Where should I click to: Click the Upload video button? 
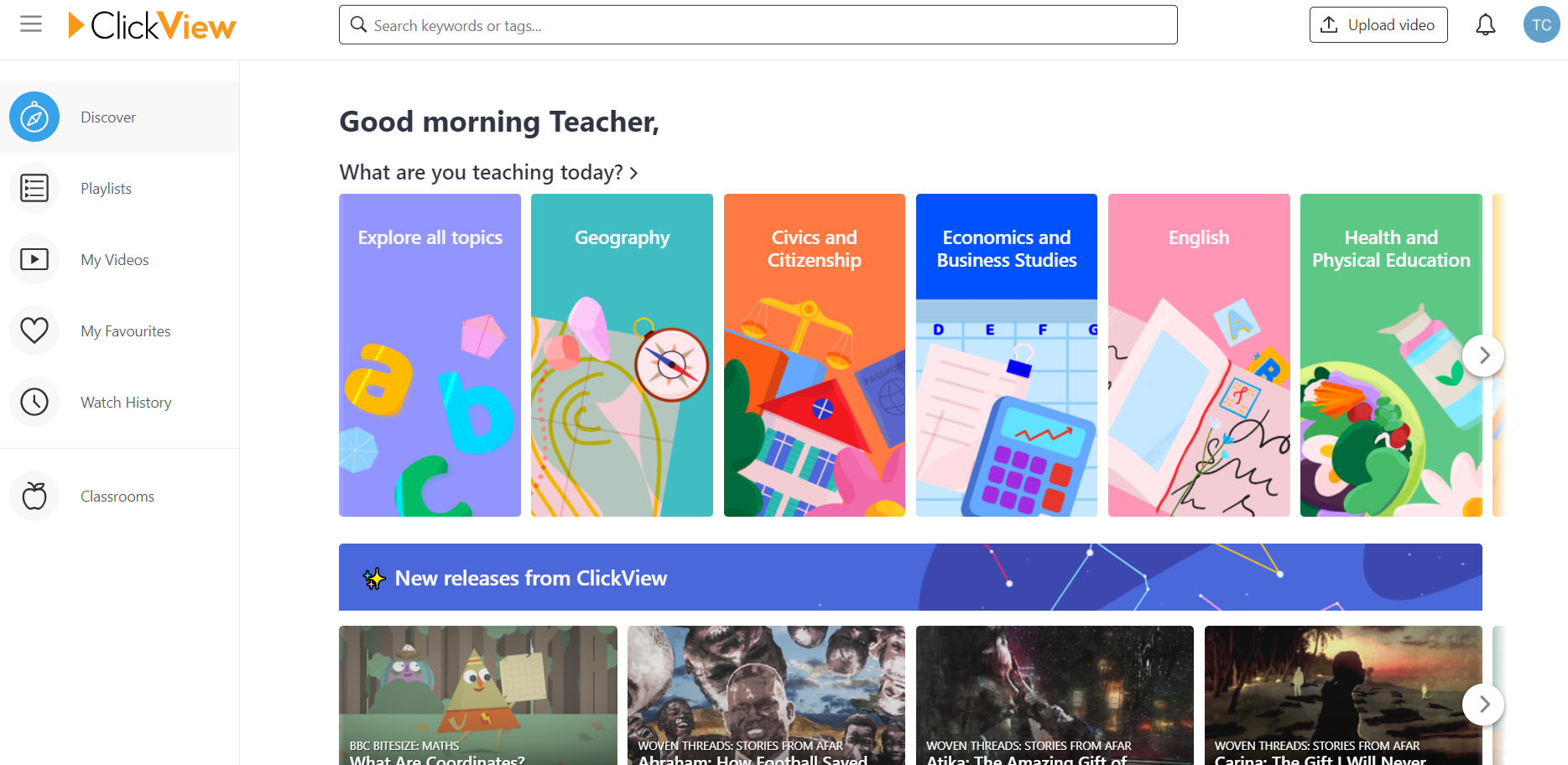[x=1378, y=25]
